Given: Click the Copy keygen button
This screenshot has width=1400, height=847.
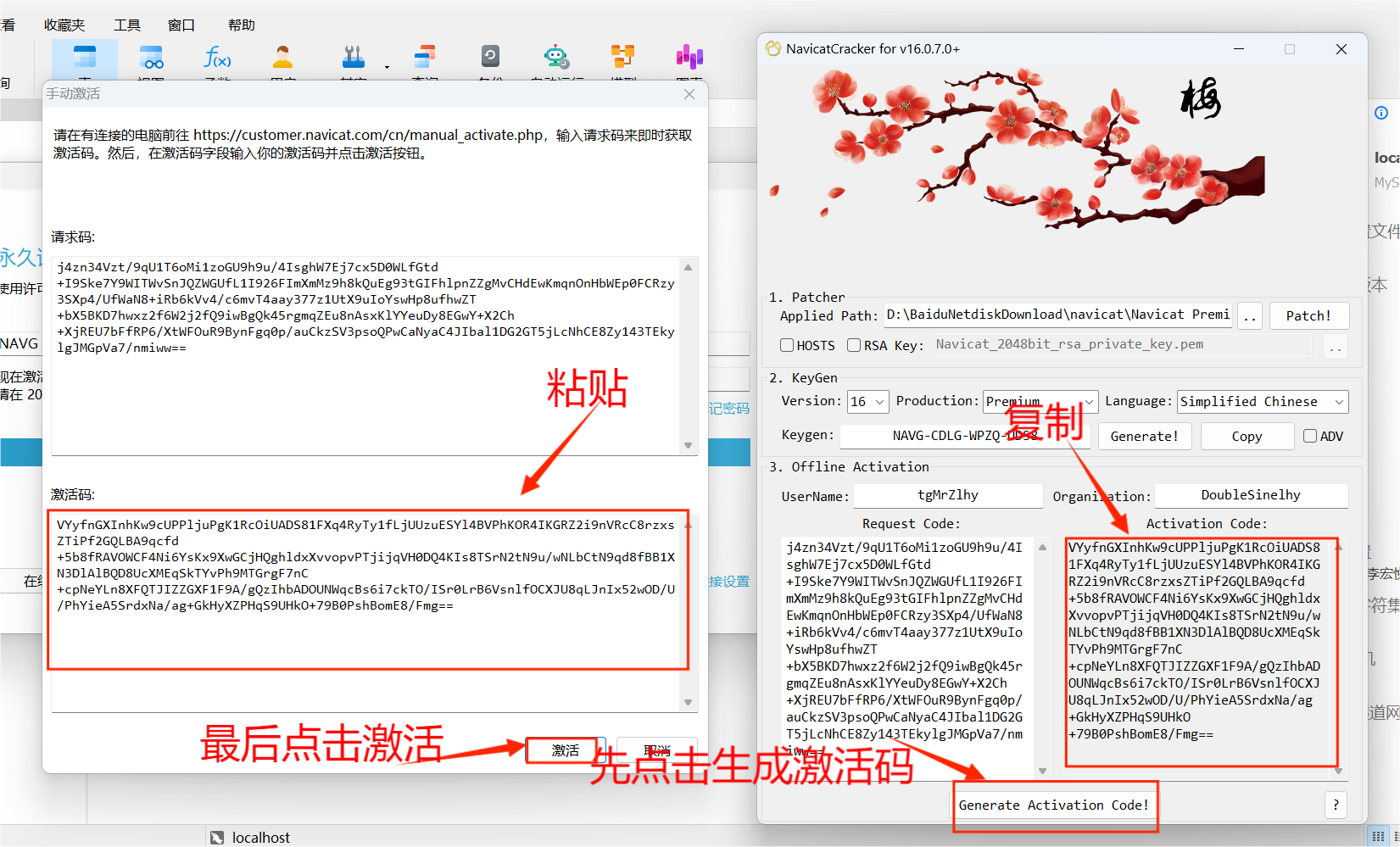Looking at the screenshot, I should point(1247,436).
